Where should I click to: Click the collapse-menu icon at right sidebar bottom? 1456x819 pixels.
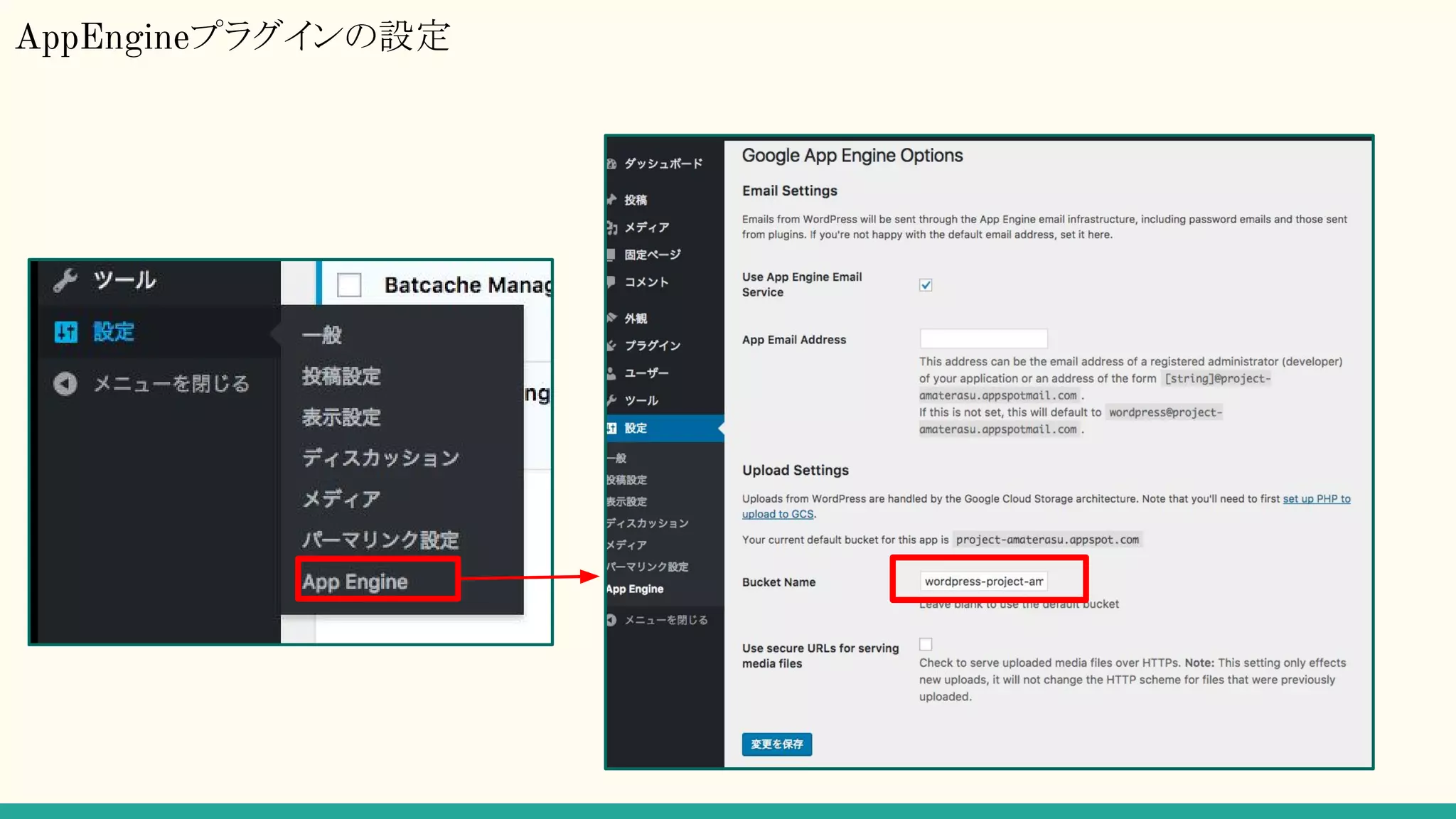click(x=611, y=620)
